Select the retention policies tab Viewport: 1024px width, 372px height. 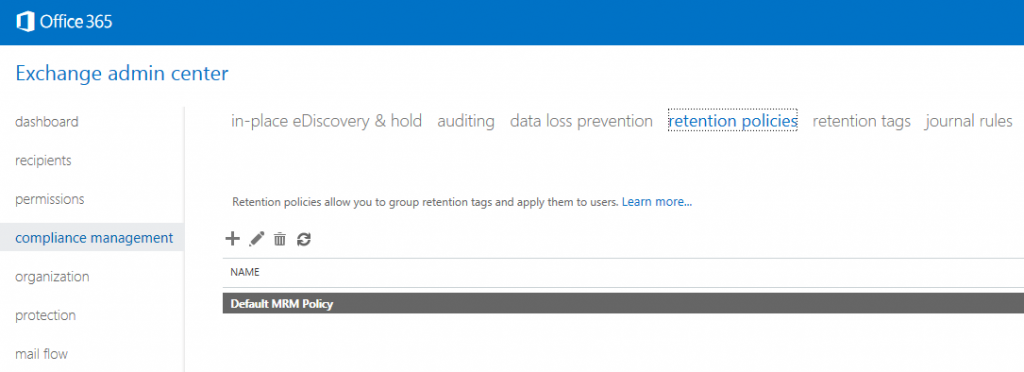(x=733, y=121)
